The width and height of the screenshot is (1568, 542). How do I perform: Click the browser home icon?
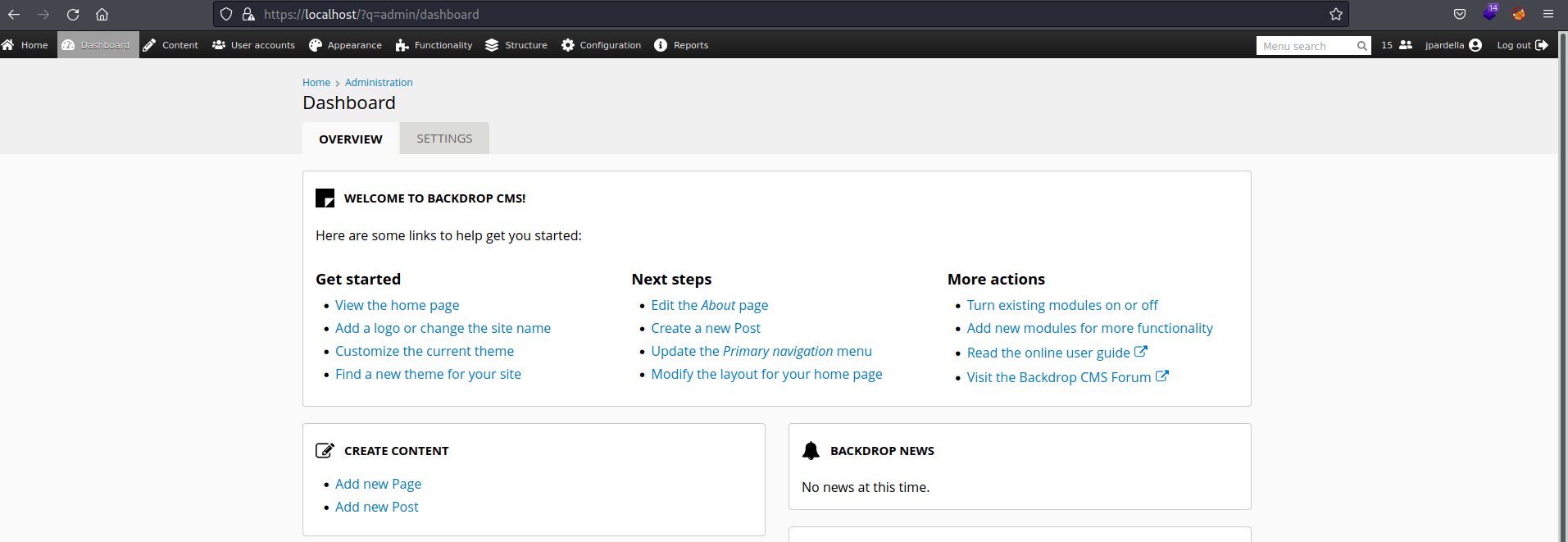coord(102,15)
